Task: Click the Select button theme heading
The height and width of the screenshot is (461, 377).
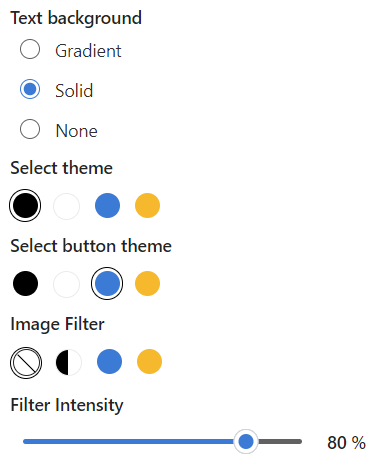Action: point(91,246)
